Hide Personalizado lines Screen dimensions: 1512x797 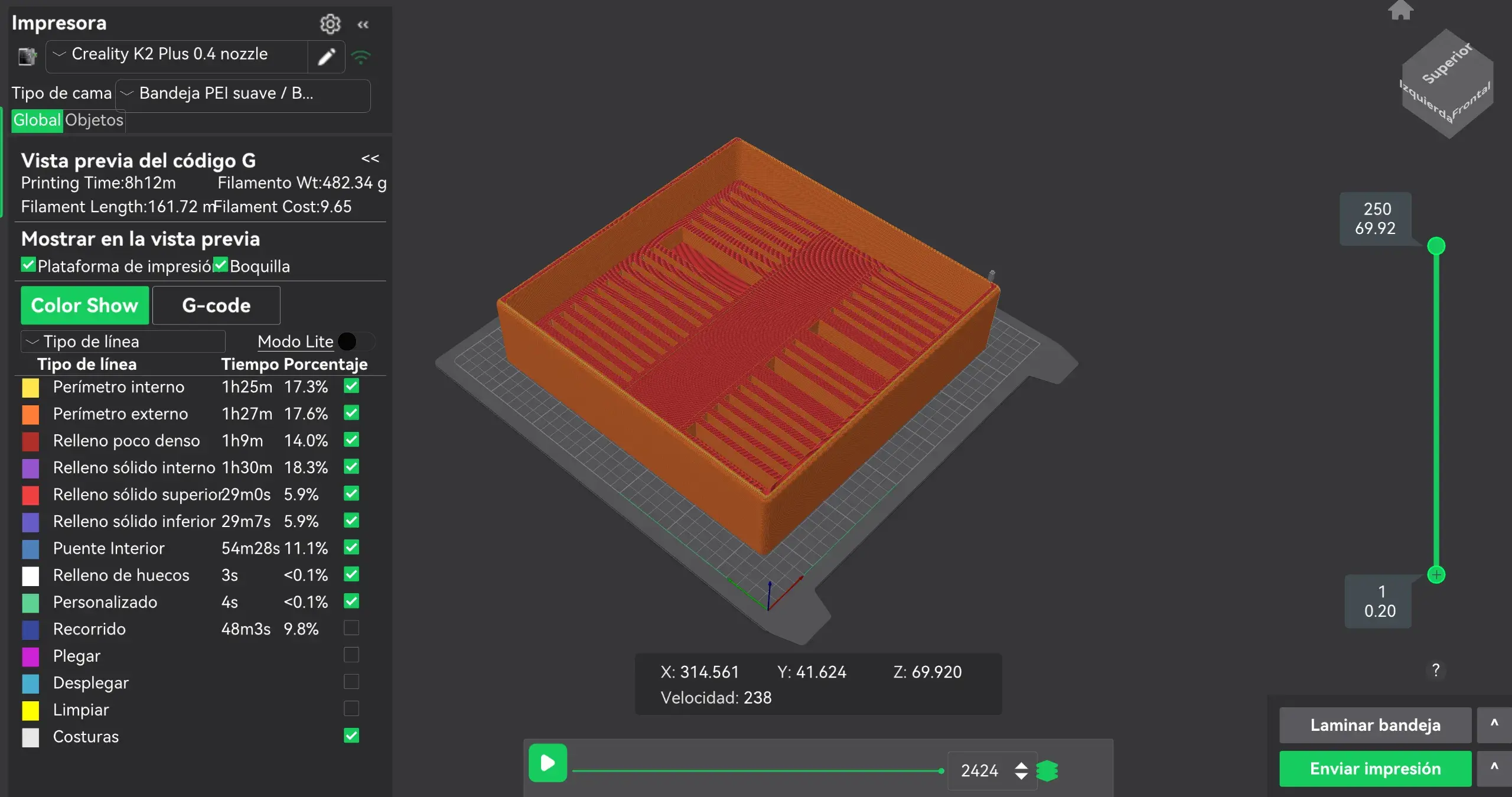pos(351,601)
